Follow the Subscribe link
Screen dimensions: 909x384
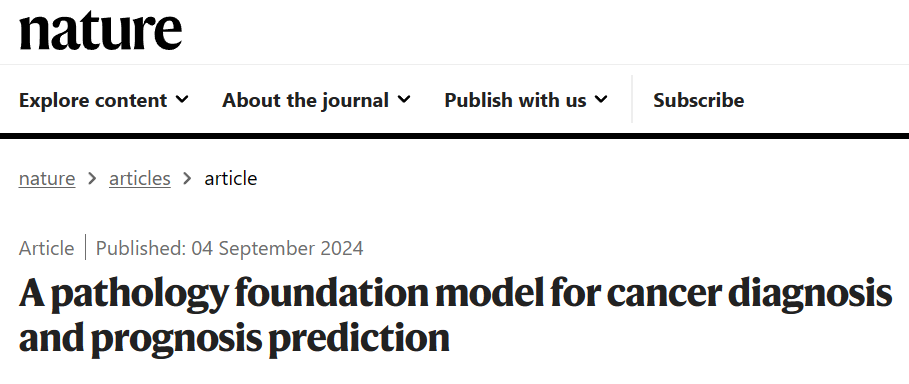coord(699,100)
